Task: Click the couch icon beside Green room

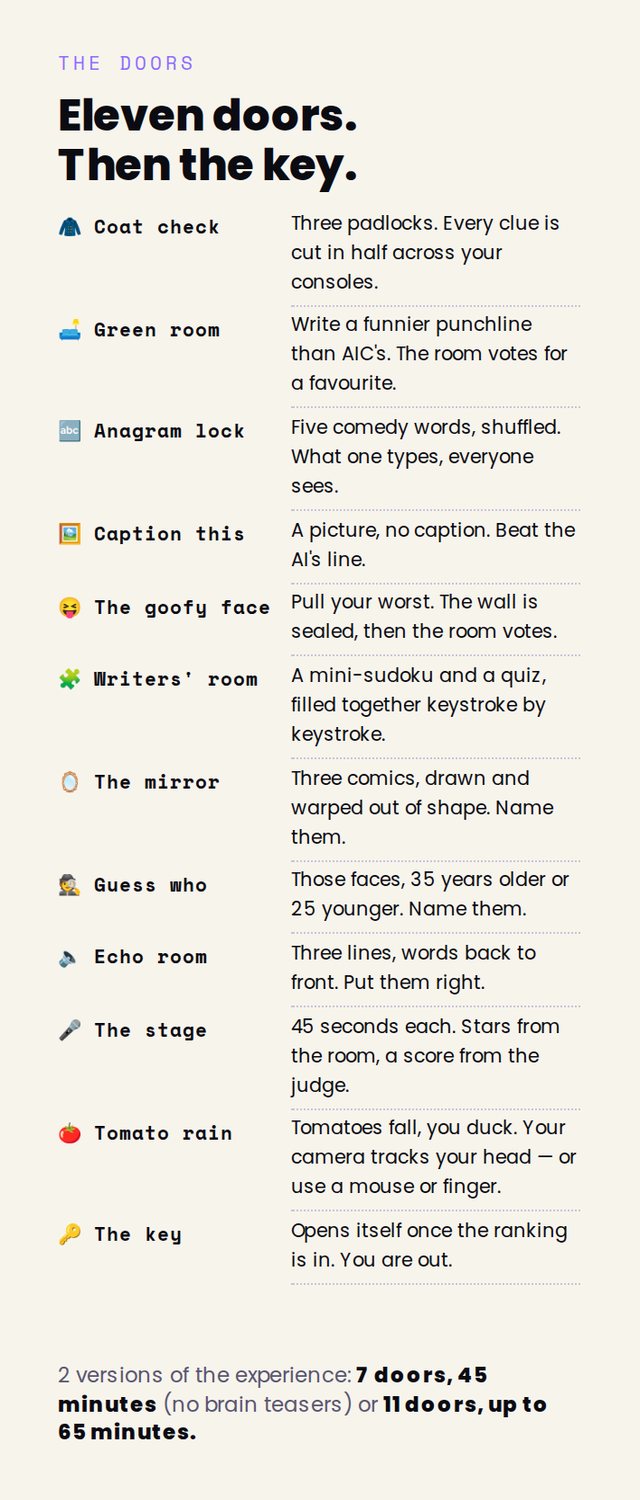Action: tap(69, 330)
